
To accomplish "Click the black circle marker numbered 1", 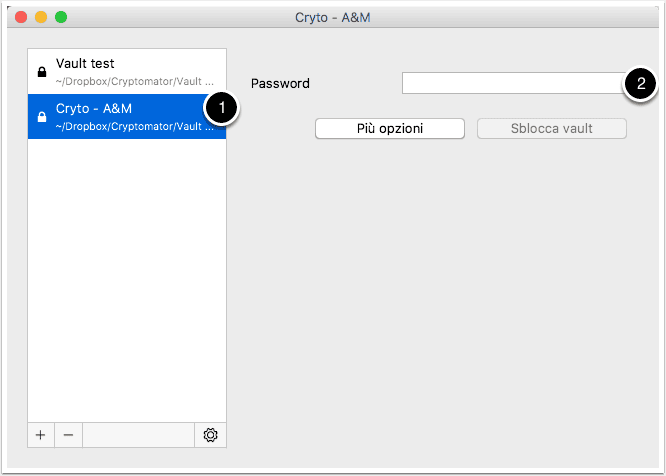I will pyautogui.click(x=221, y=108).
